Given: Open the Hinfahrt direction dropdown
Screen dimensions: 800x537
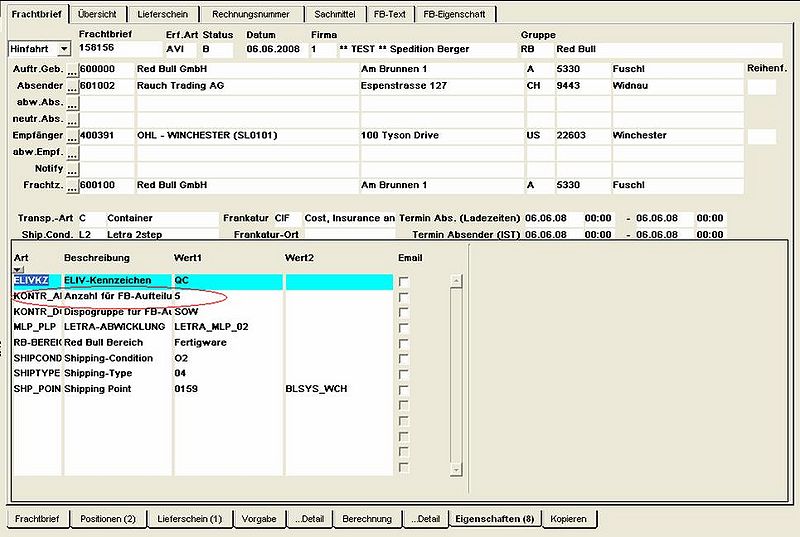Looking at the screenshot, I should pyautogui.click(x=64, y=49).
